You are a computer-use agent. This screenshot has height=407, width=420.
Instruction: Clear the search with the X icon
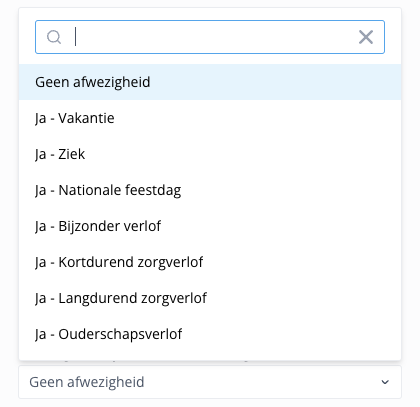[366, 37]
